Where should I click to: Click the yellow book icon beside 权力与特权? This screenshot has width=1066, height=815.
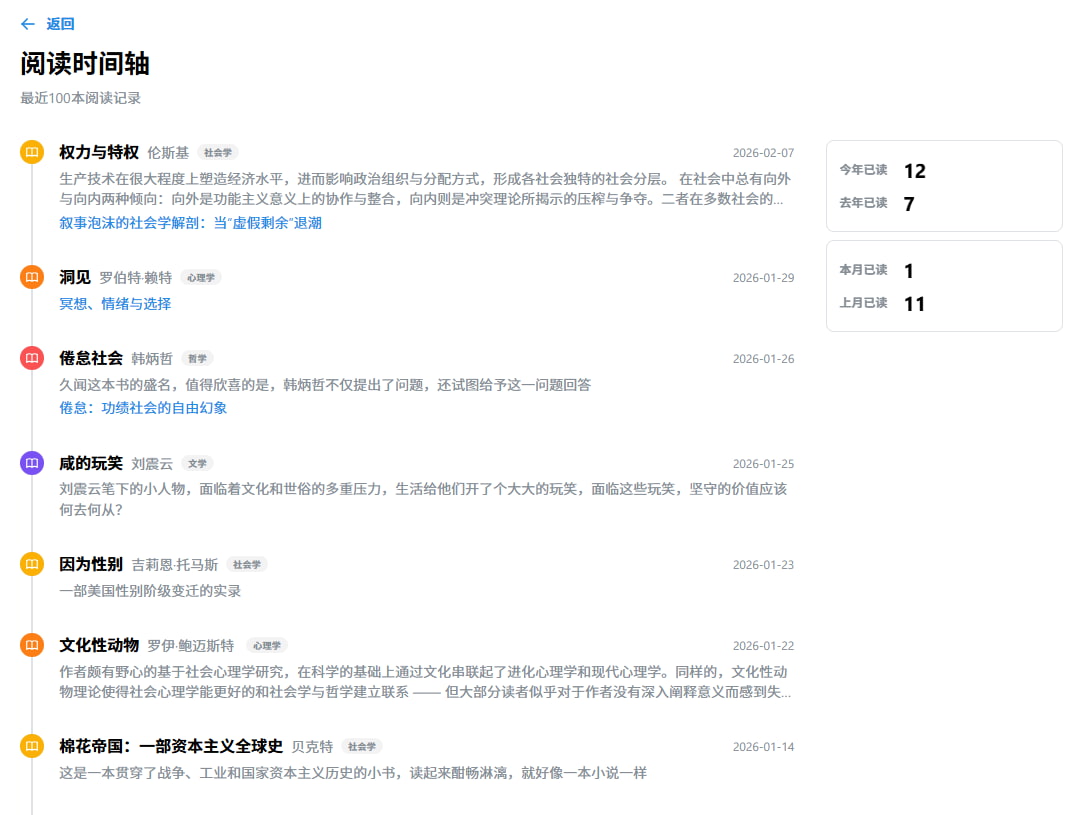(32, 152)
